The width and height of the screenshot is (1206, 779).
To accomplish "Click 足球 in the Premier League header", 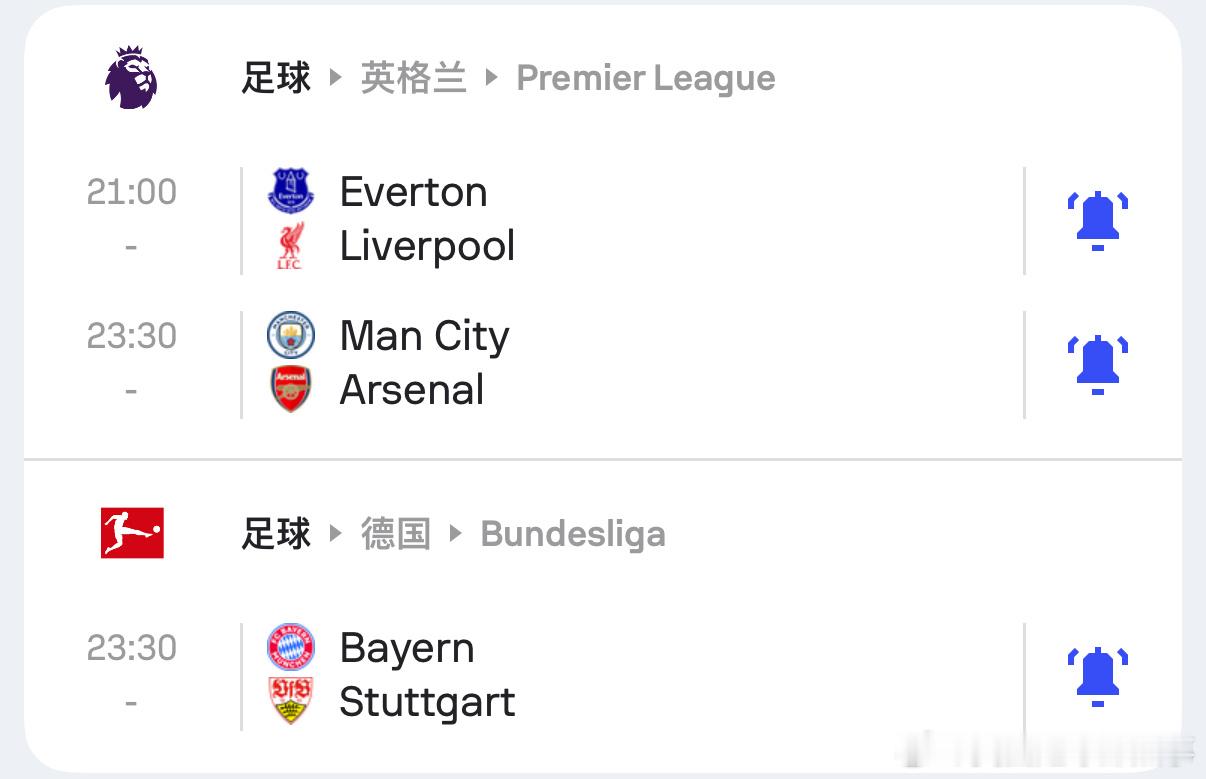I will [276, 78].
